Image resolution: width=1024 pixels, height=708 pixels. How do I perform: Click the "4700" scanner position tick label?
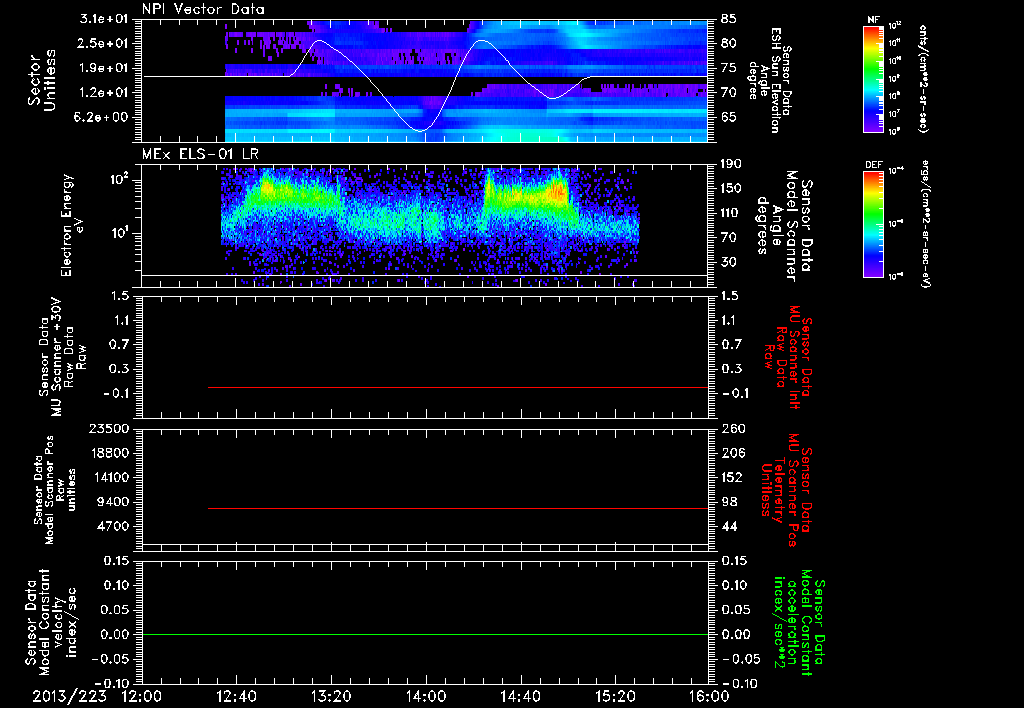coord(112,526)
